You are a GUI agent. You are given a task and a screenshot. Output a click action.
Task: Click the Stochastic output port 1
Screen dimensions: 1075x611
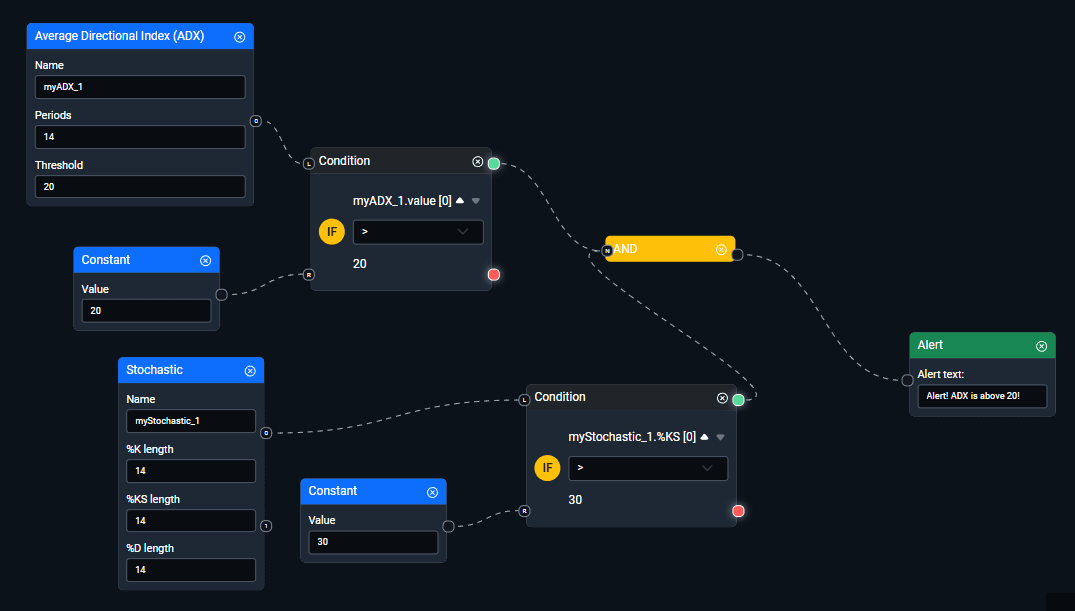[266, 526]
